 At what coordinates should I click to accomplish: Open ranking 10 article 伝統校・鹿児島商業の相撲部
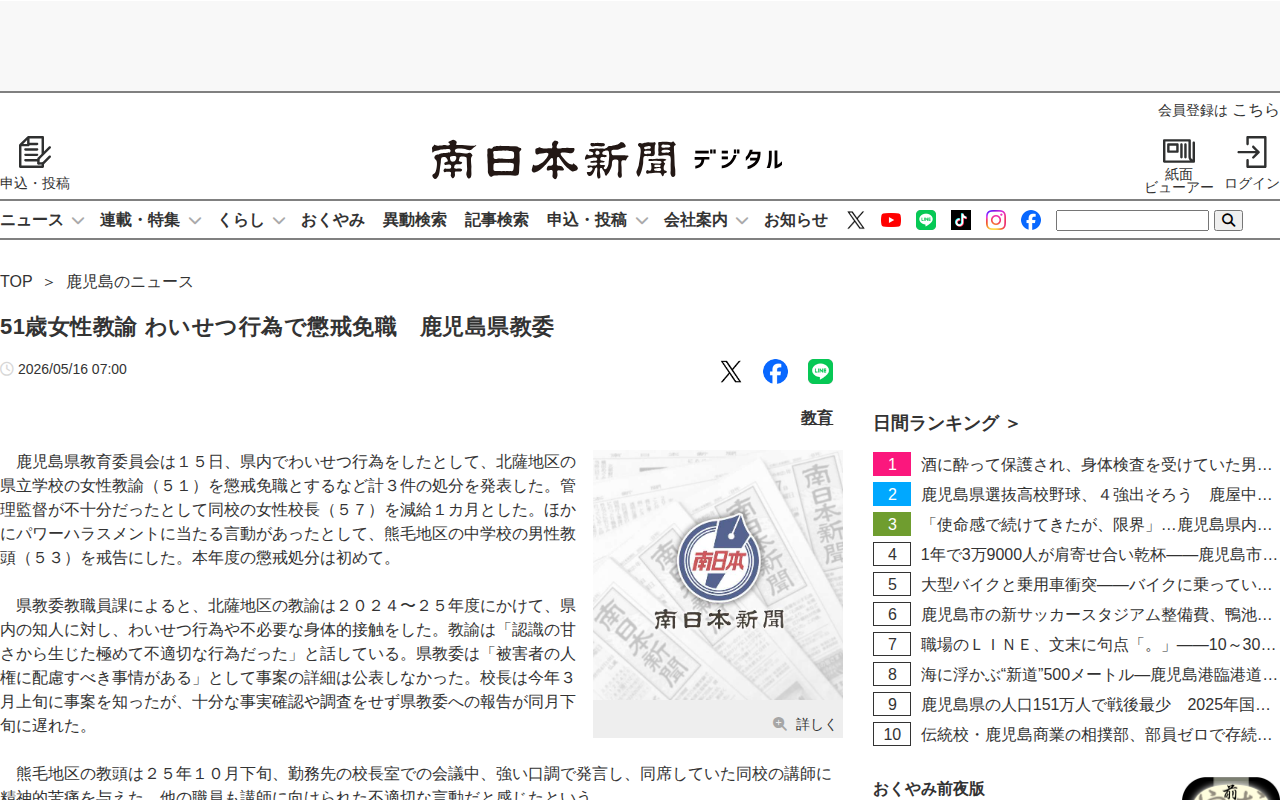tap(1096, 734)
